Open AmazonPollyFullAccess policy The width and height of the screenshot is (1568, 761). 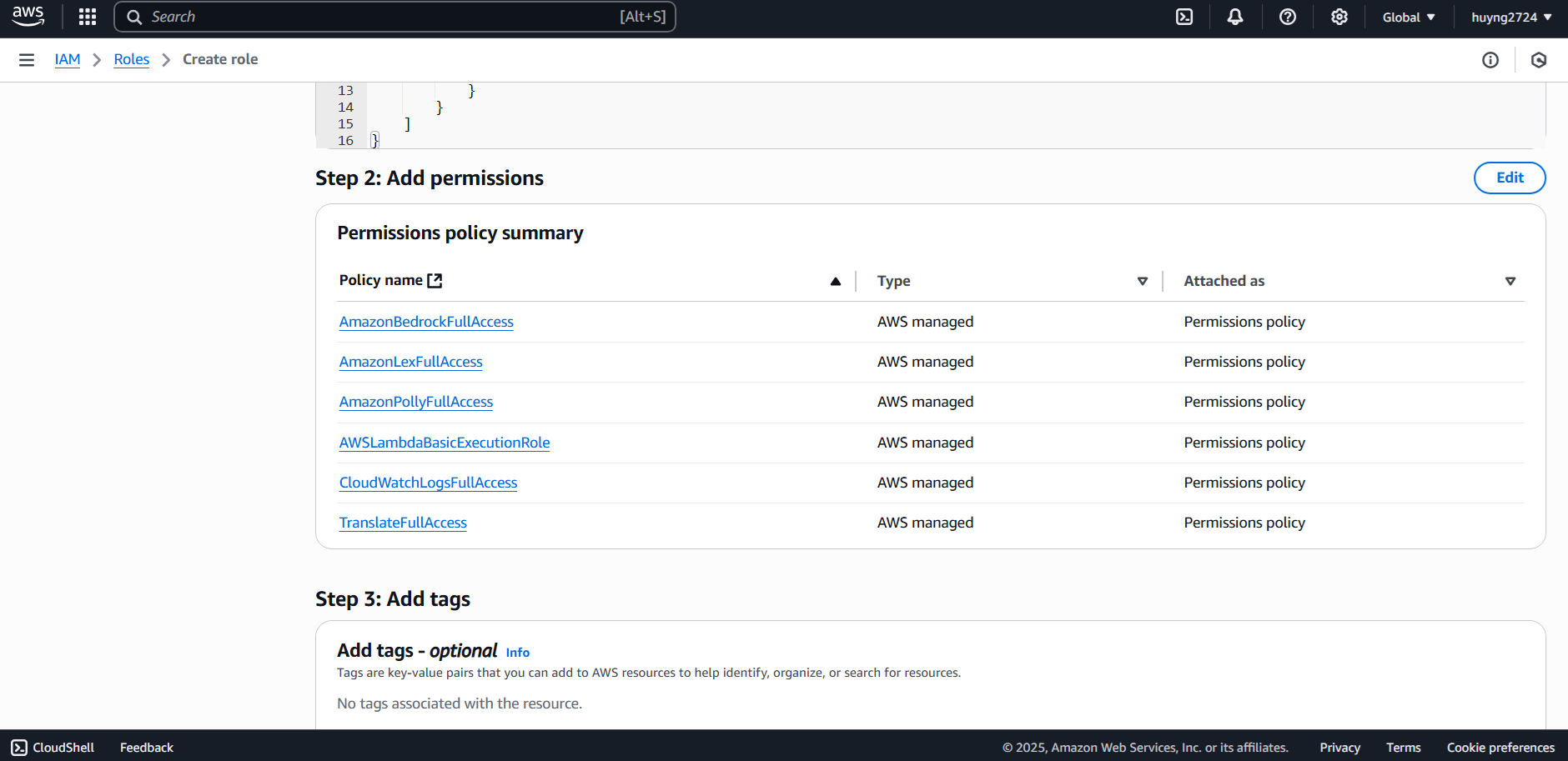[416, 402]
